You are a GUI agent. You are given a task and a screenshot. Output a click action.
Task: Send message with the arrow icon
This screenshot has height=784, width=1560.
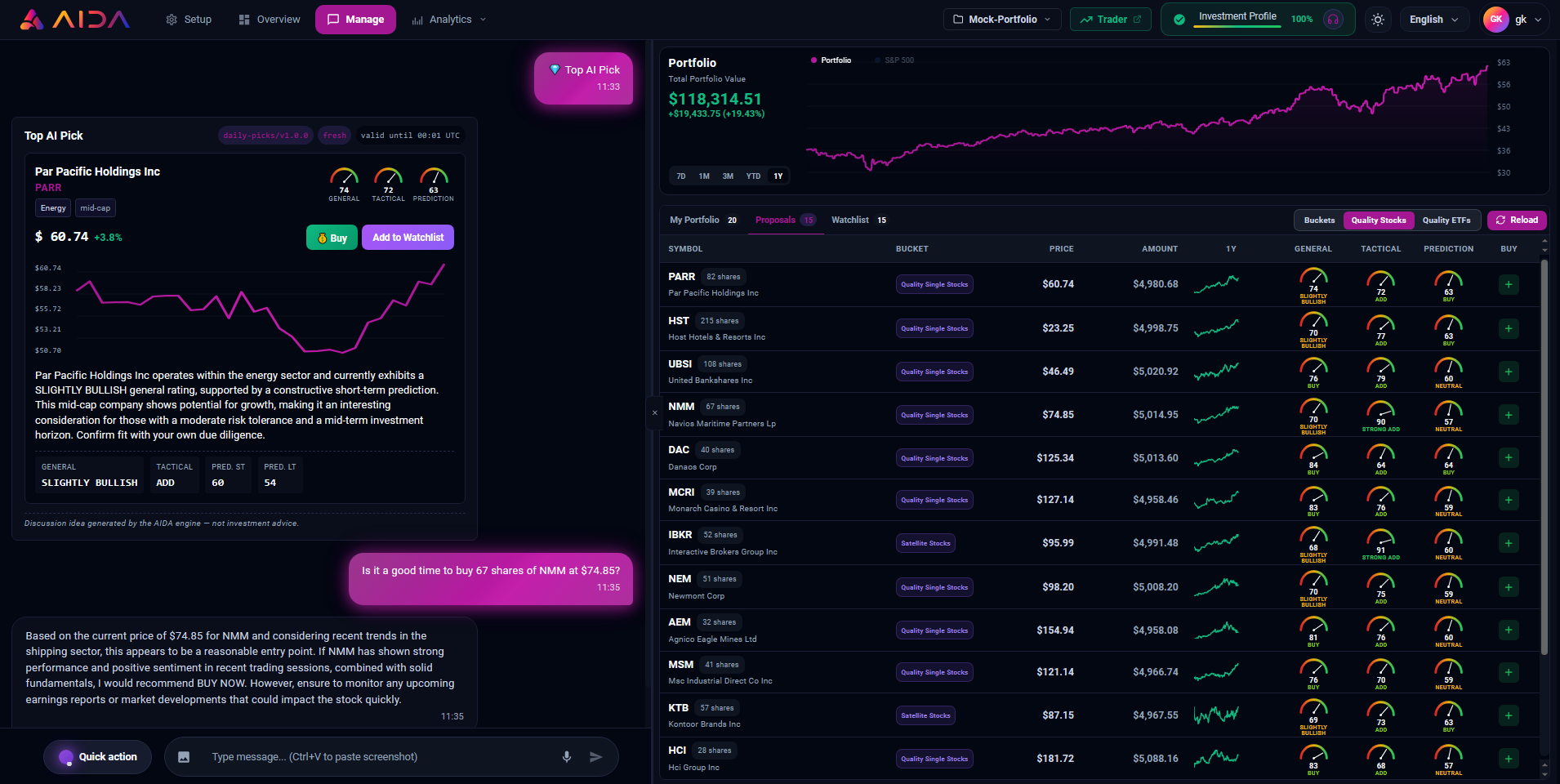pyautogui.click(x=596, y=757)
